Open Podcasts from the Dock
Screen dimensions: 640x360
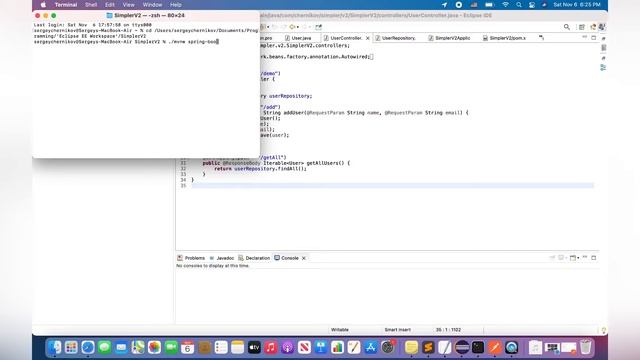pos(288,347)
